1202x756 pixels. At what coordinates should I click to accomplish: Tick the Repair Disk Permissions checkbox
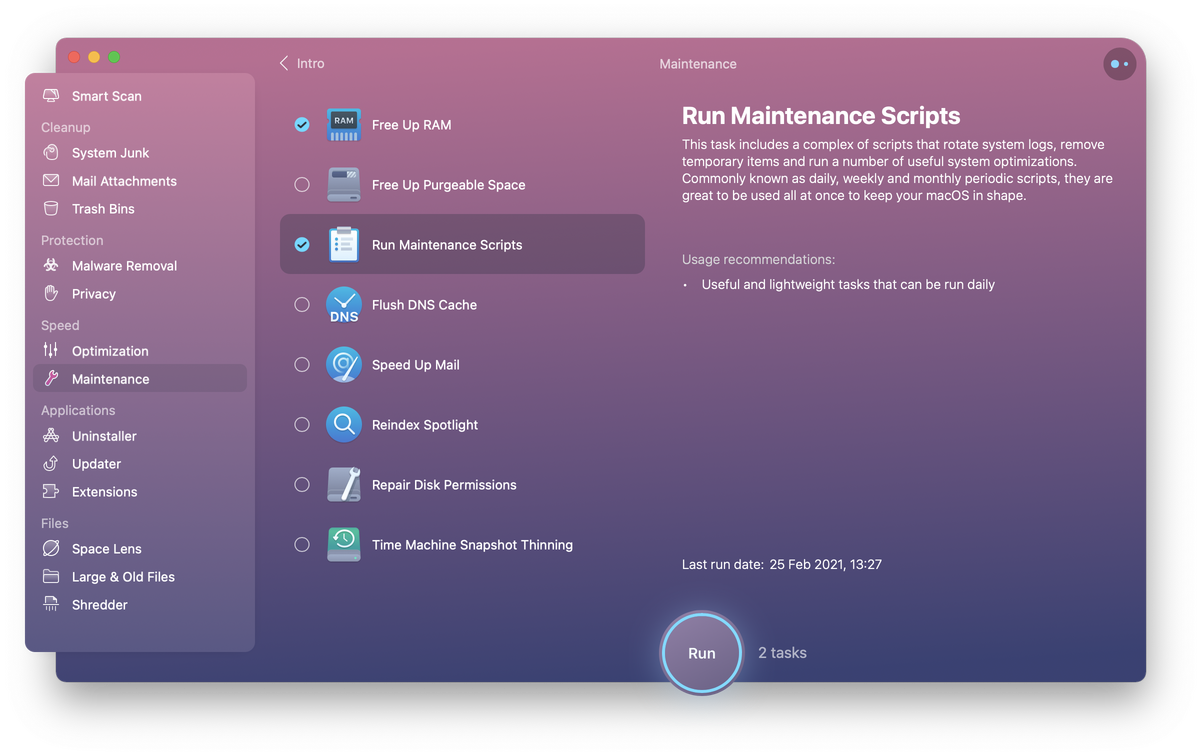point(302,485)
